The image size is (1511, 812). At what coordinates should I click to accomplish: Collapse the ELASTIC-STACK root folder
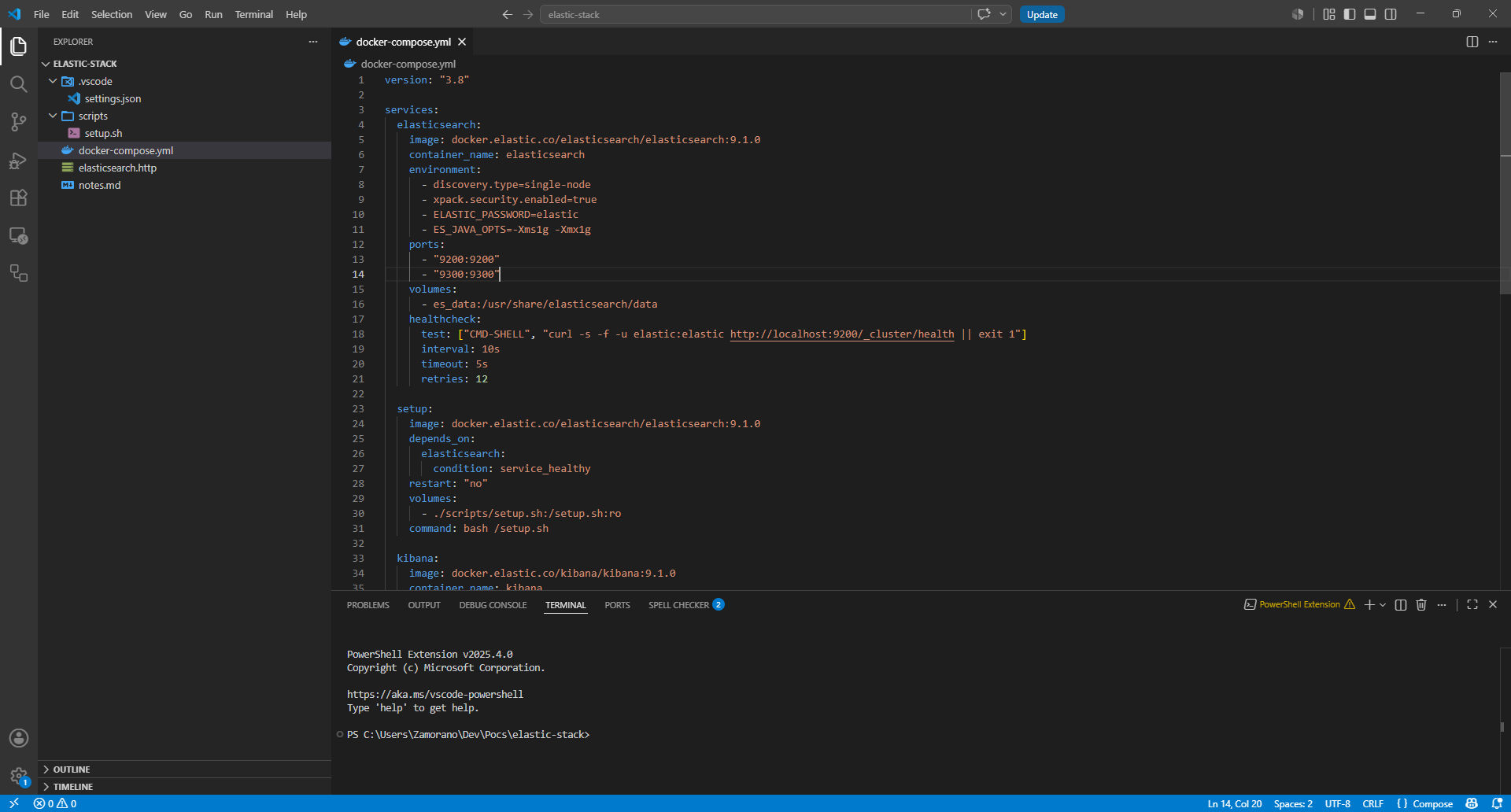[x=46, y=64]
